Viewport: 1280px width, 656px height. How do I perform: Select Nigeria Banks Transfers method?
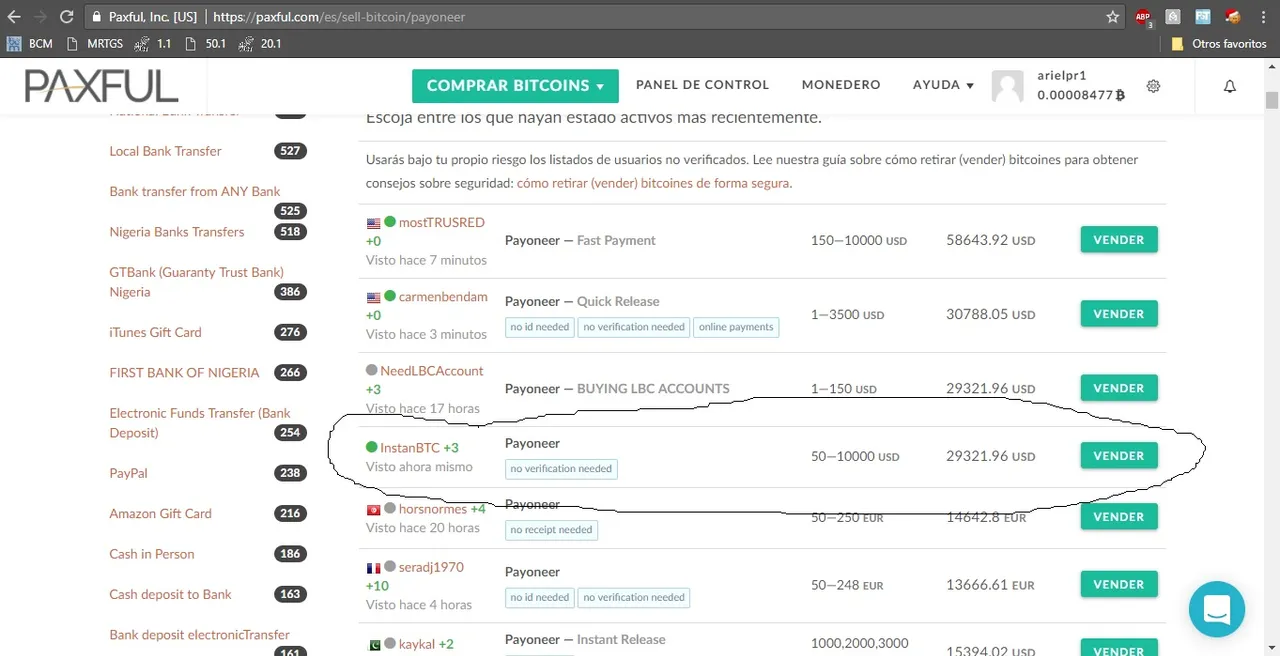pyautogui.click(x=177, y=232)
